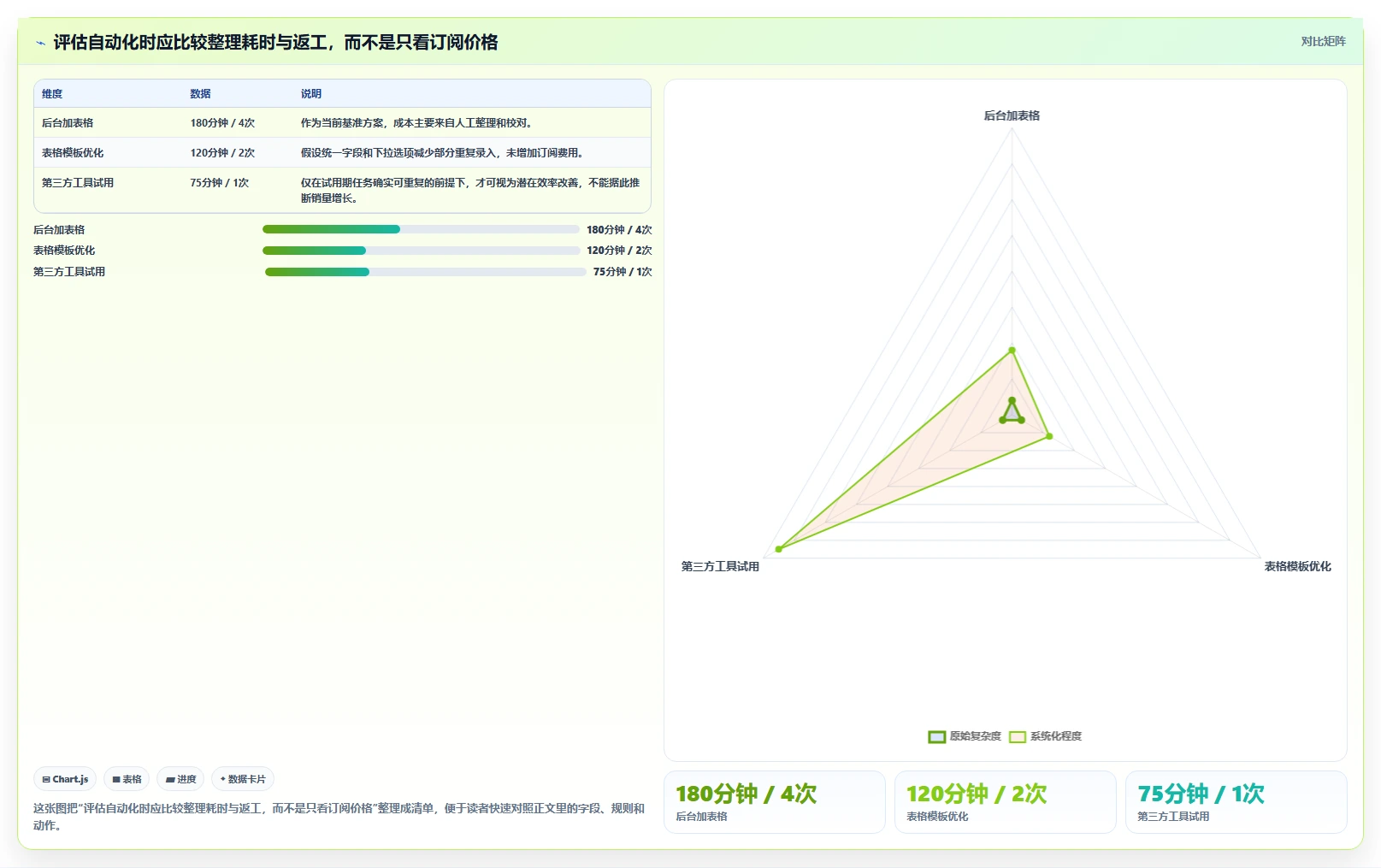Click the 对比矩阵 label in the header
Screen dimensions: 1381x868
tap(1323, 41)
